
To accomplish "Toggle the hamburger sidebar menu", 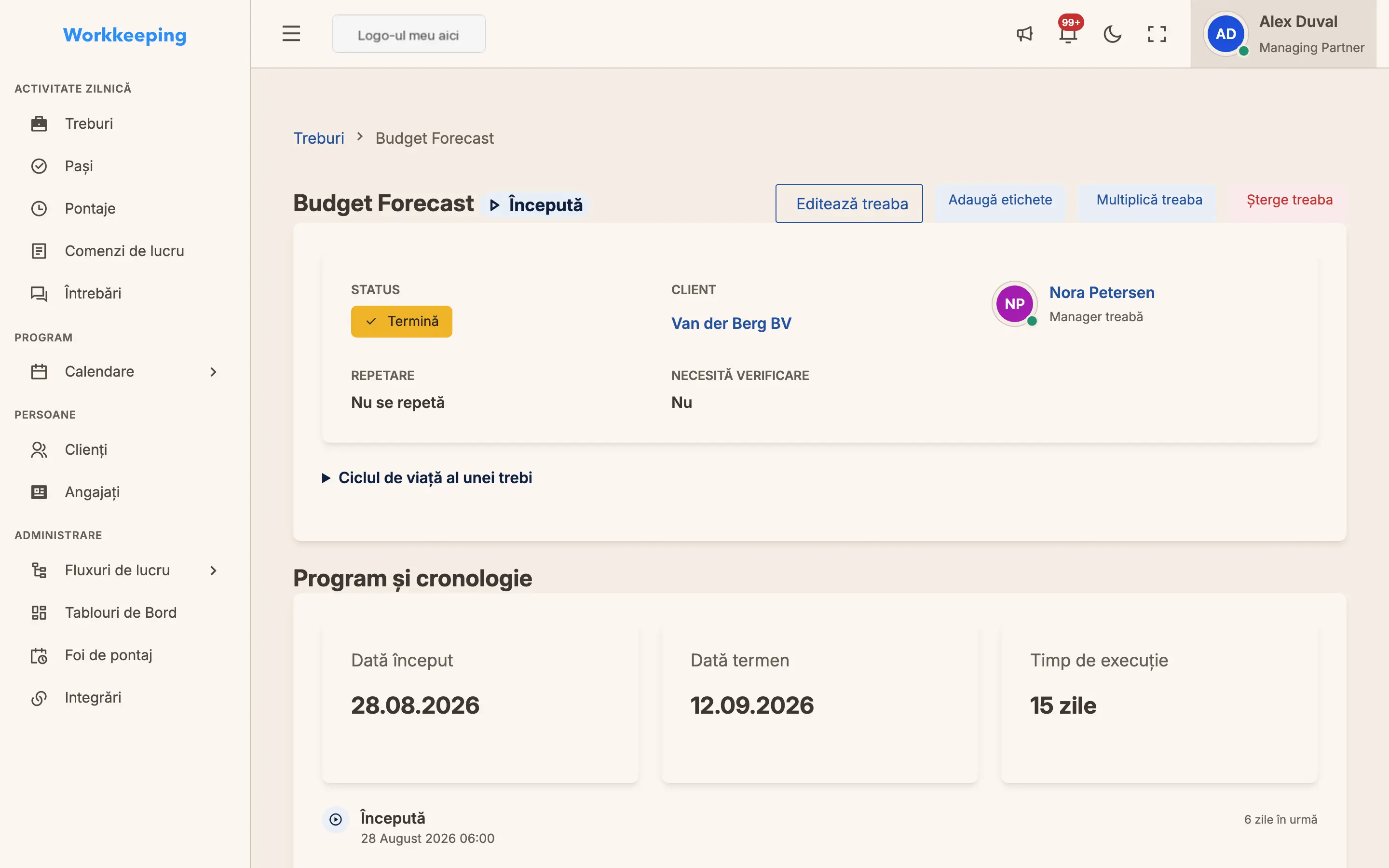I will 291,34.
